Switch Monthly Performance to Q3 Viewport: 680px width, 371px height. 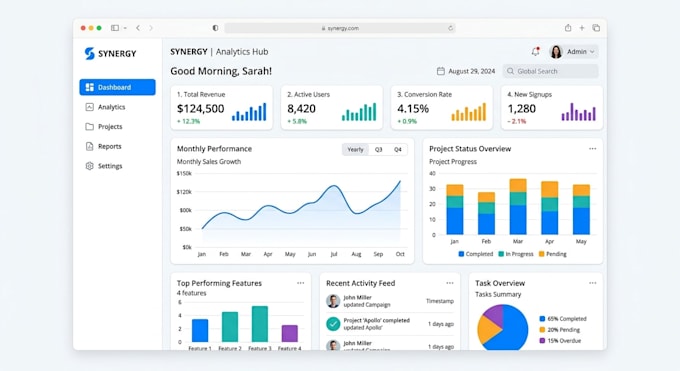[379, 149]
